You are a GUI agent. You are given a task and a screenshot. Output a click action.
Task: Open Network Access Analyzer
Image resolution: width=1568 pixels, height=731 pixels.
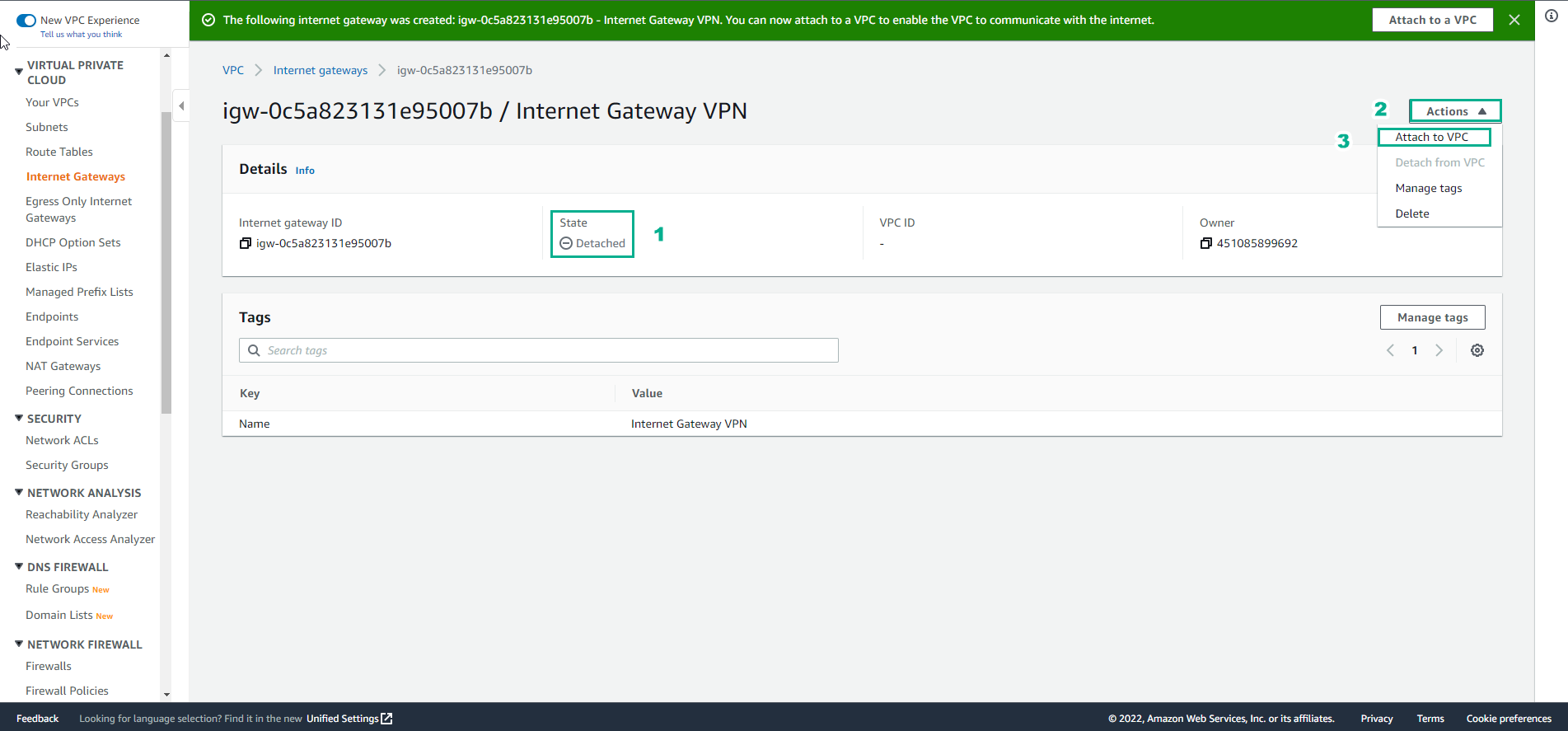91,539
